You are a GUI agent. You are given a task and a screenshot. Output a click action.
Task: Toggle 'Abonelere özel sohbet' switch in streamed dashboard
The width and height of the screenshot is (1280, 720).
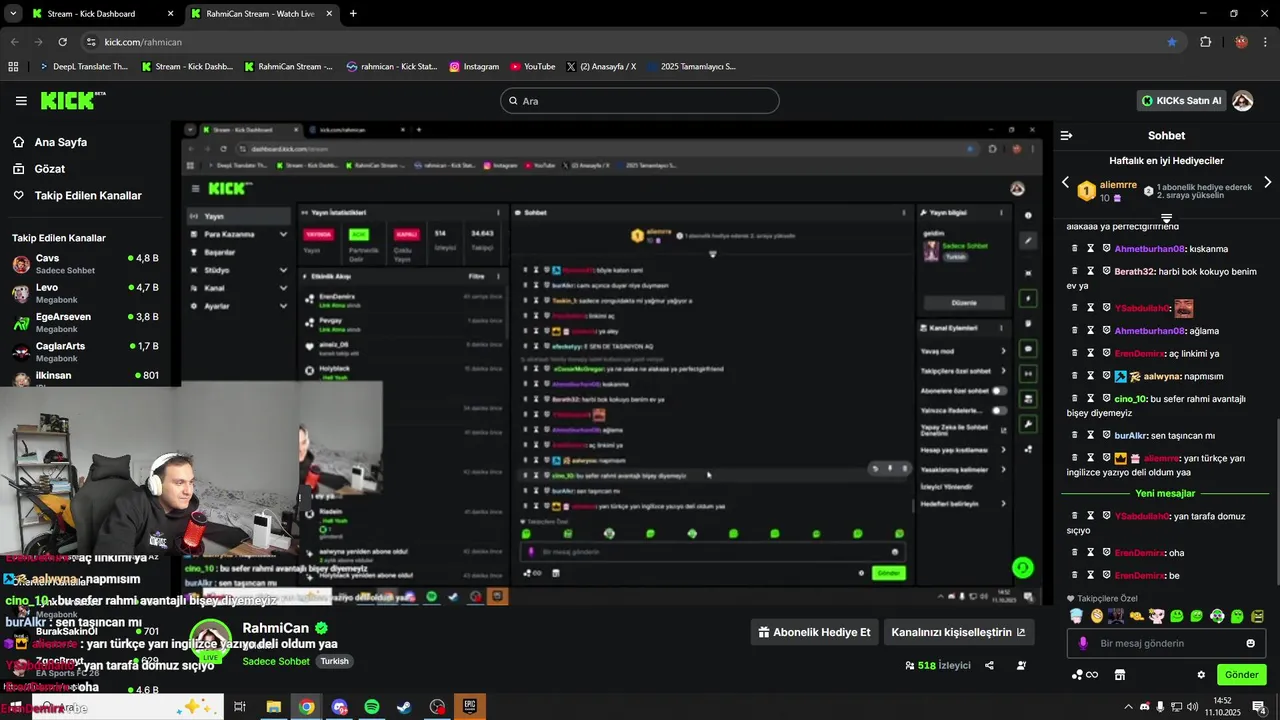pos(998,391)
